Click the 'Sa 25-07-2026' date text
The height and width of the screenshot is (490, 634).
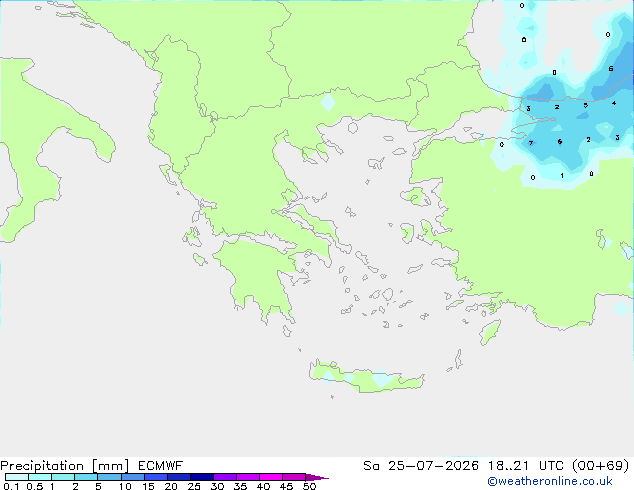click(421, 466)
